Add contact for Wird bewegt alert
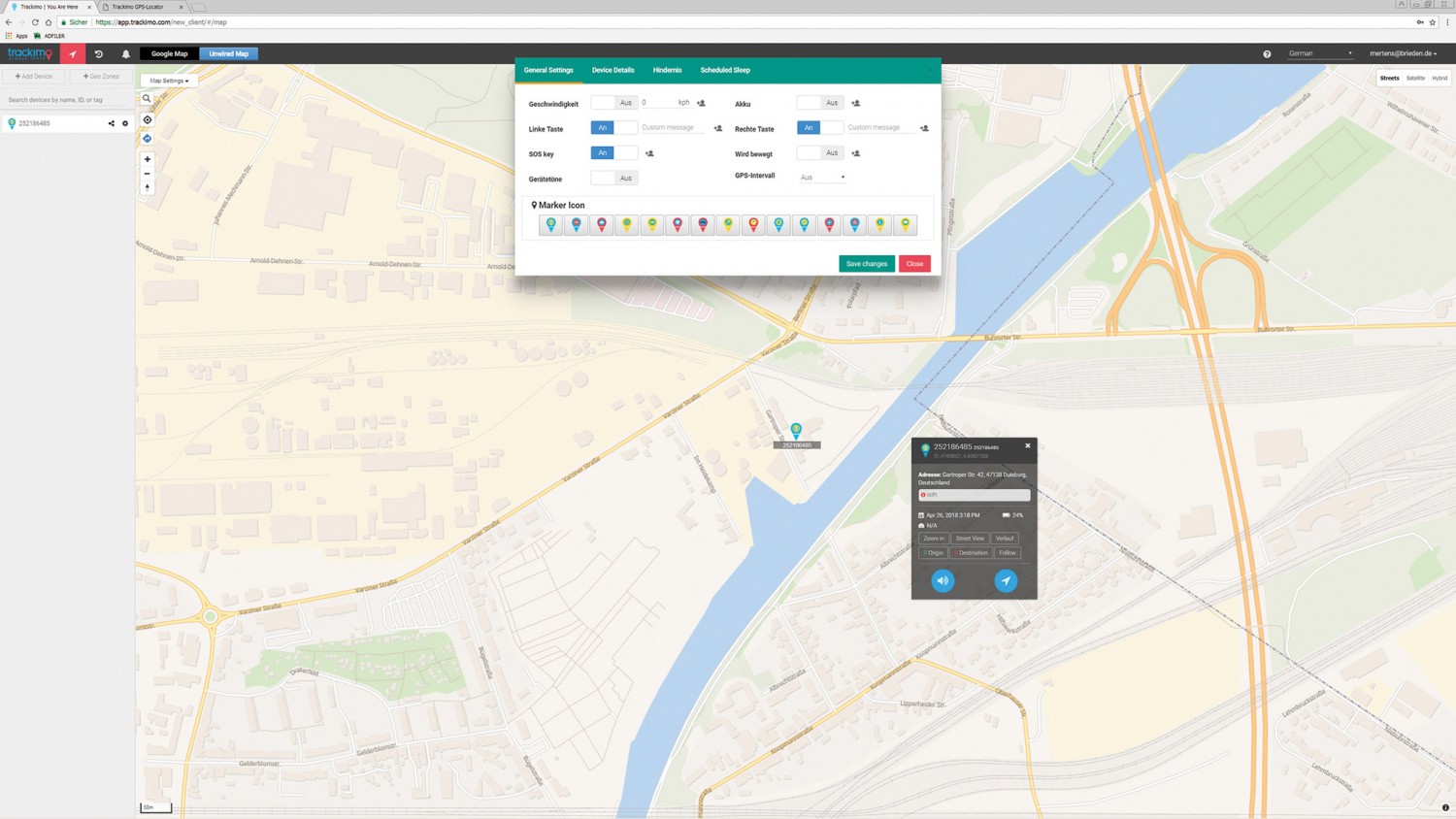Image resolution: width=1456 pixels, height=819 pixels. pos(855,153)
